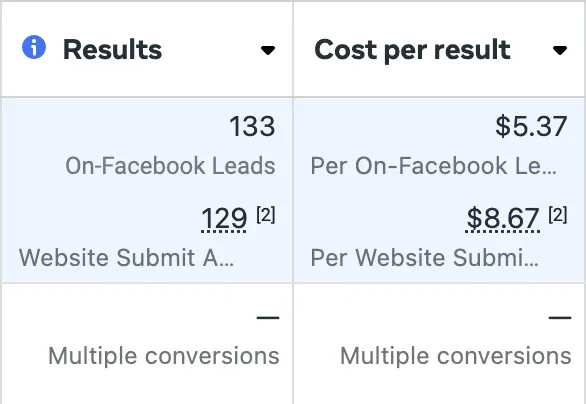Open the underlined 129 results value
586x404 pixels.
tap(224, 219)
